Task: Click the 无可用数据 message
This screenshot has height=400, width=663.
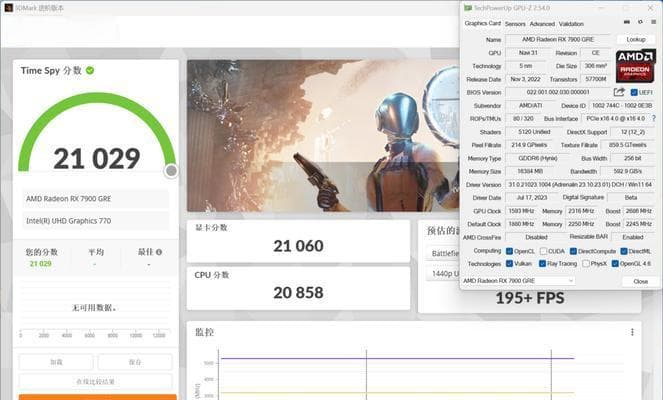Action: (x=94, y=308)
